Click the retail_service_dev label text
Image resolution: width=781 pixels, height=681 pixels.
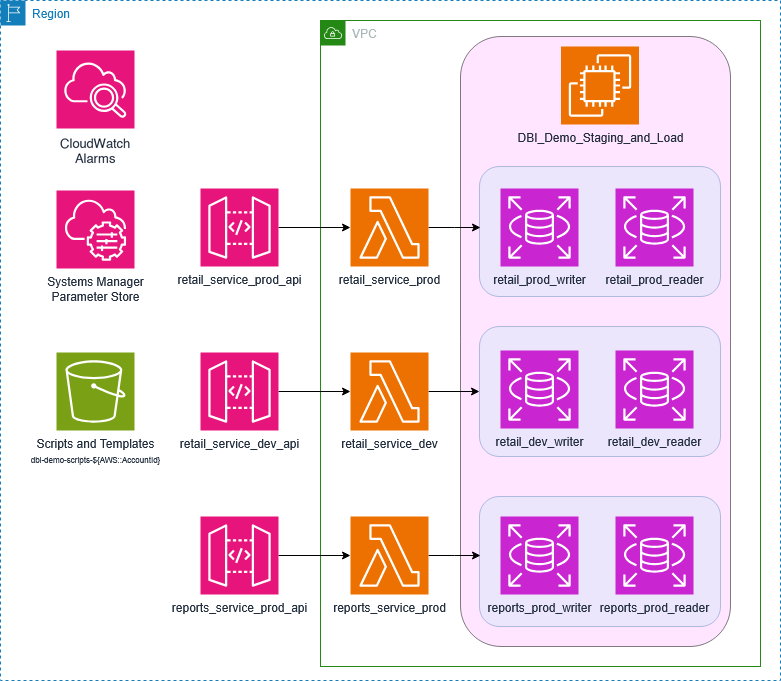390,444
